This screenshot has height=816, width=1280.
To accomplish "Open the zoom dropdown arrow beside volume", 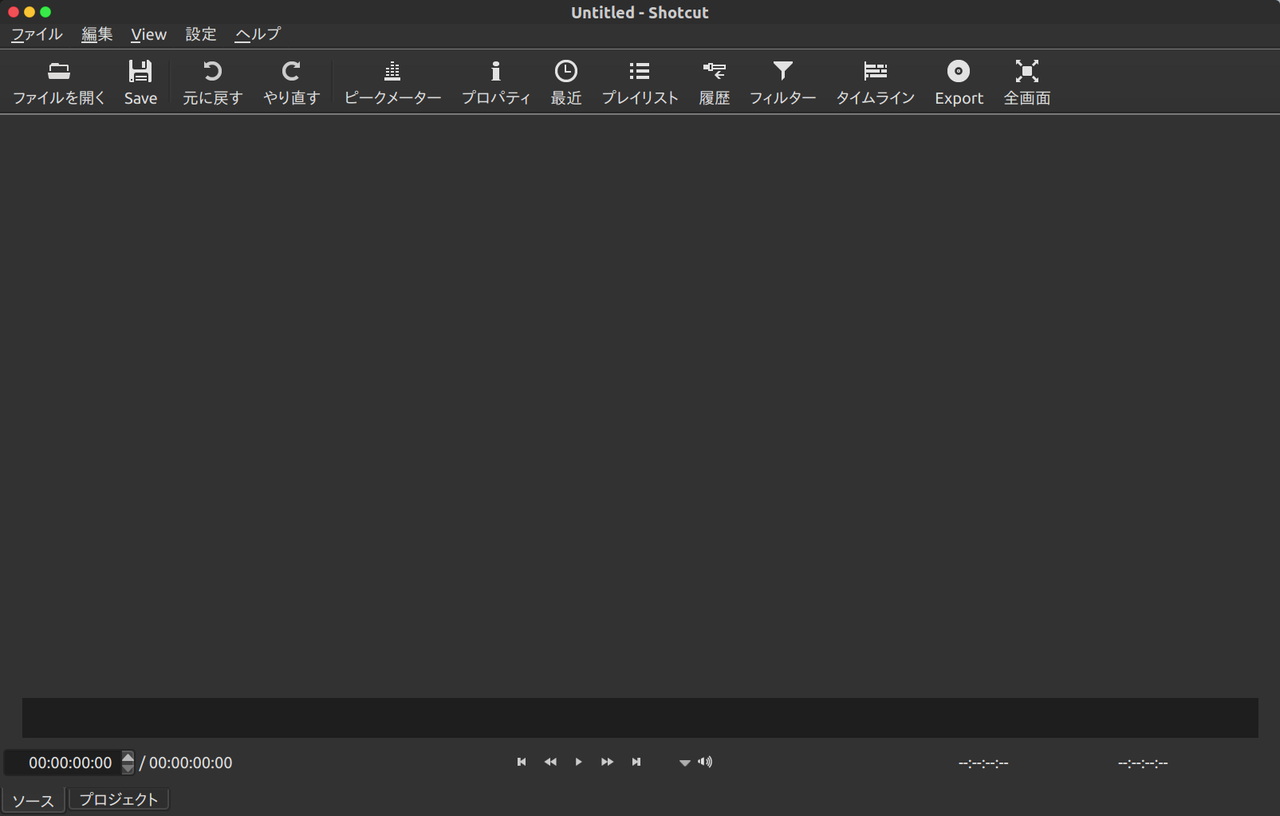I will (685, 763).
